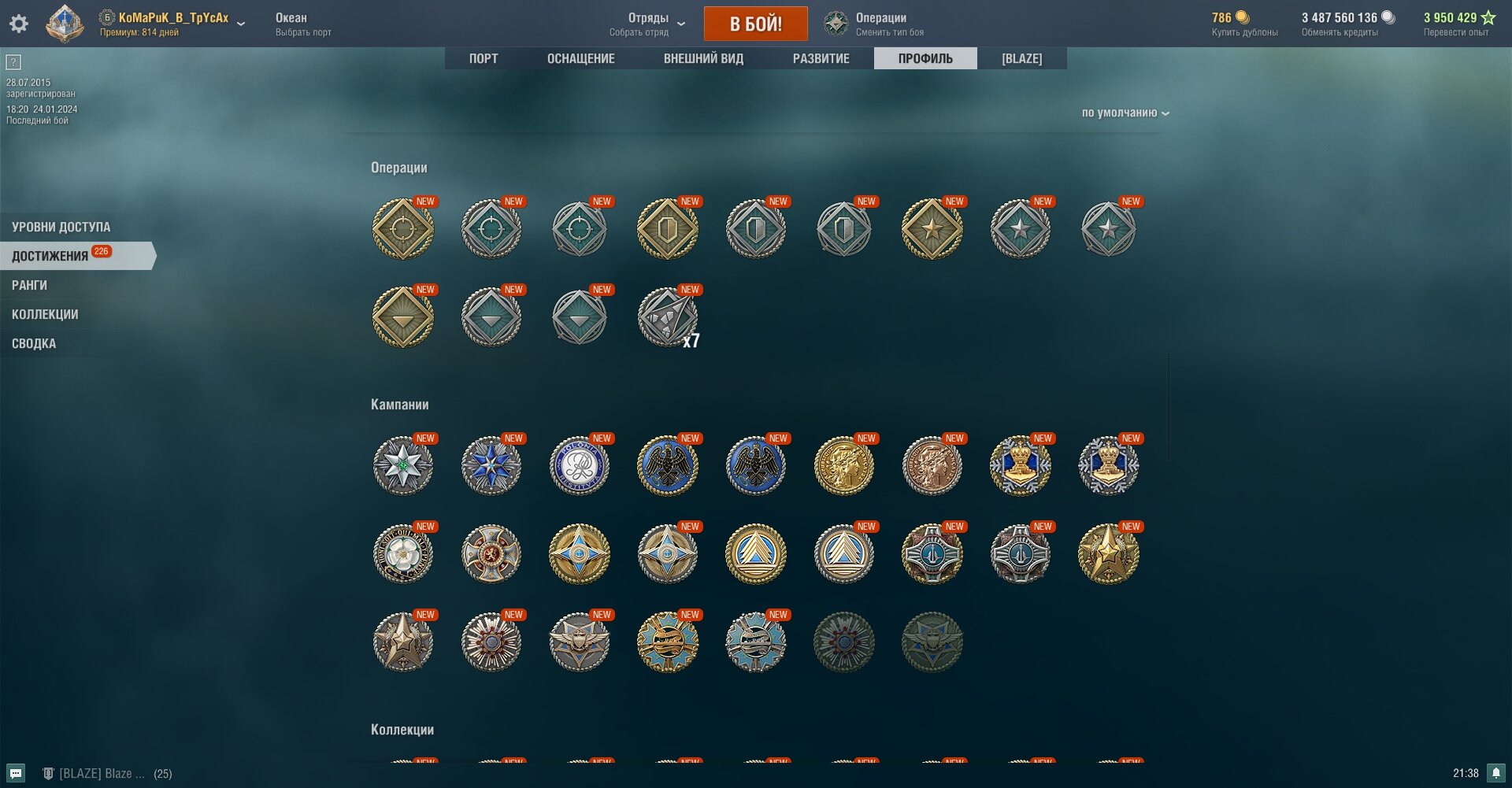Open the КОЛЛЕКЦИИ sidebar section
Screen dimensions: 1512x788
coord(45,314)
